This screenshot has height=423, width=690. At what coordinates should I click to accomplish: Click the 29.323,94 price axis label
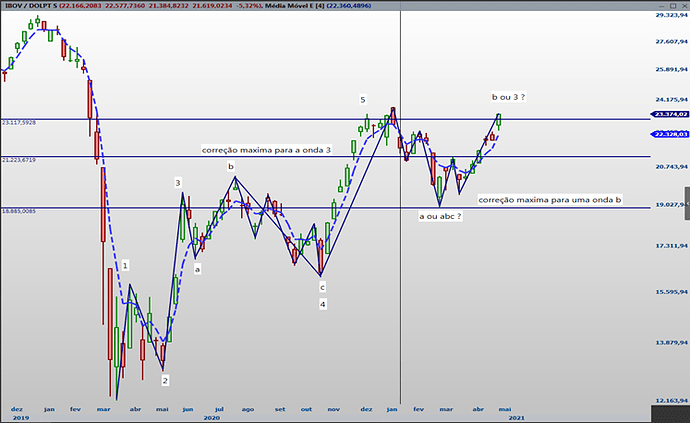point(671,15)
